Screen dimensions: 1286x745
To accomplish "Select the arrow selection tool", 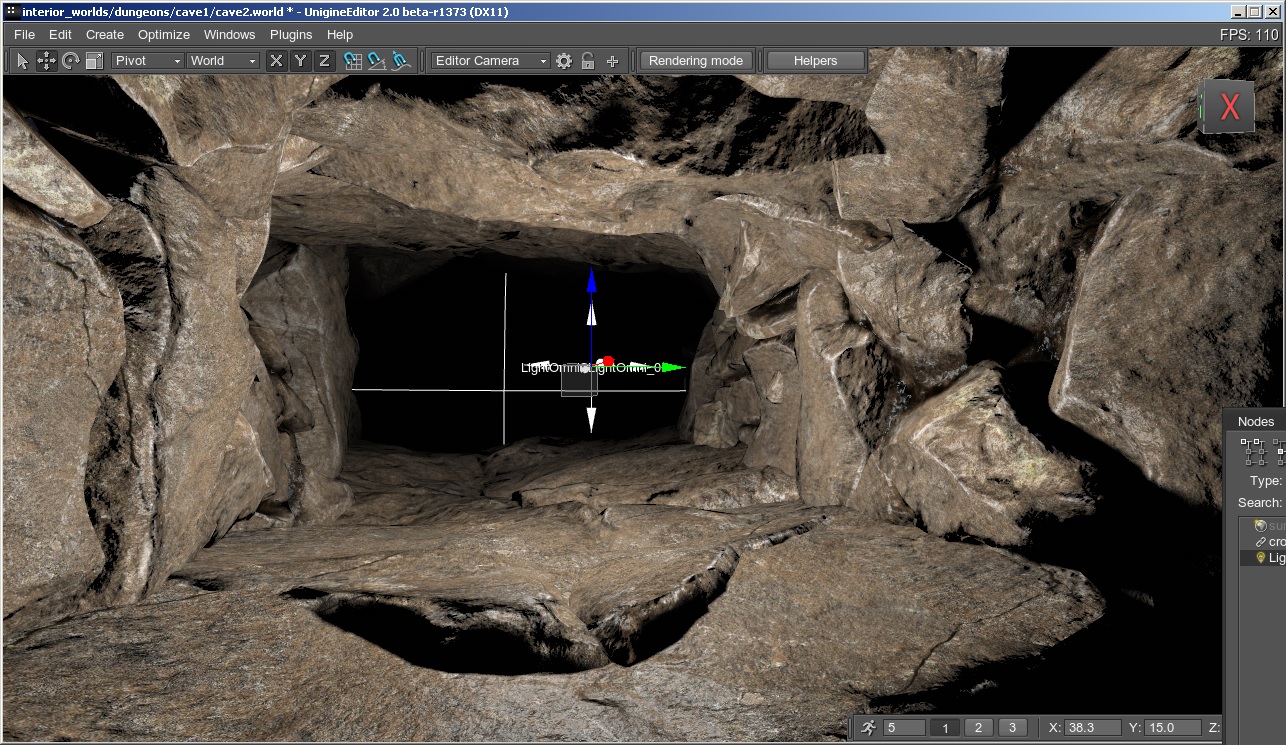I will (23, 61).
